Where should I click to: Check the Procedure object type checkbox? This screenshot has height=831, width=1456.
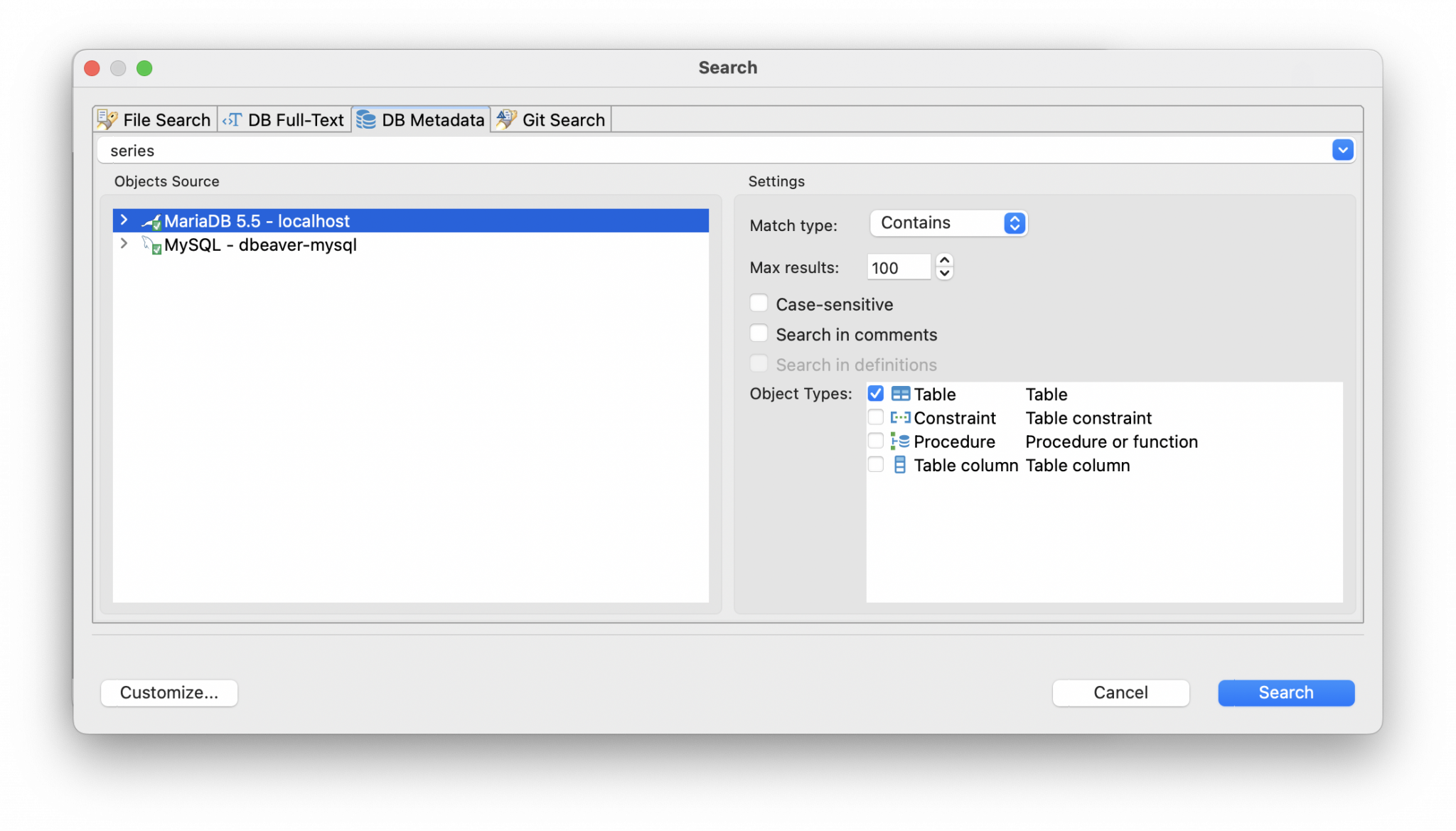tap(876, 441)
